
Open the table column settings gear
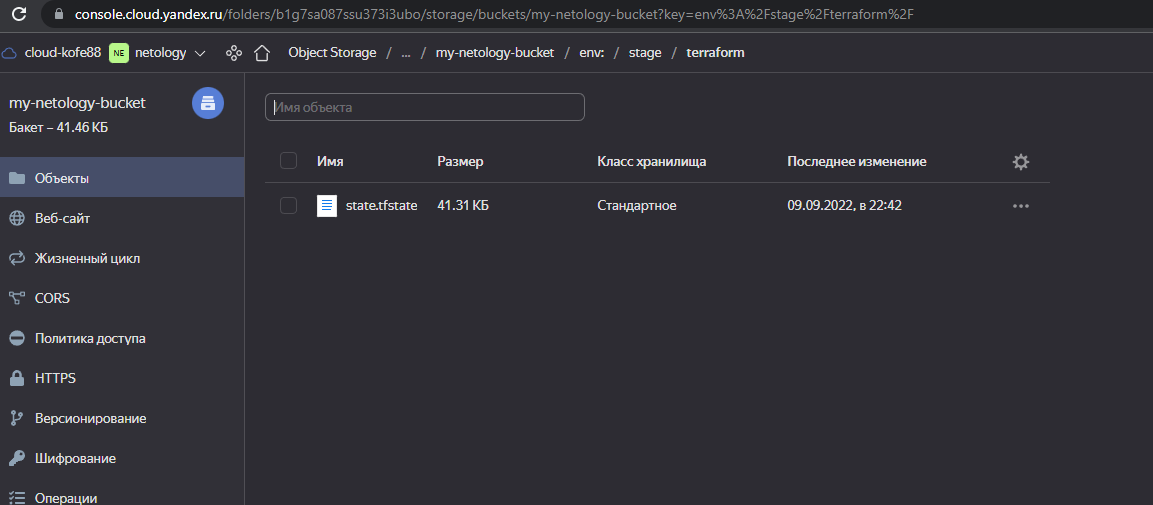point(1021,162)
